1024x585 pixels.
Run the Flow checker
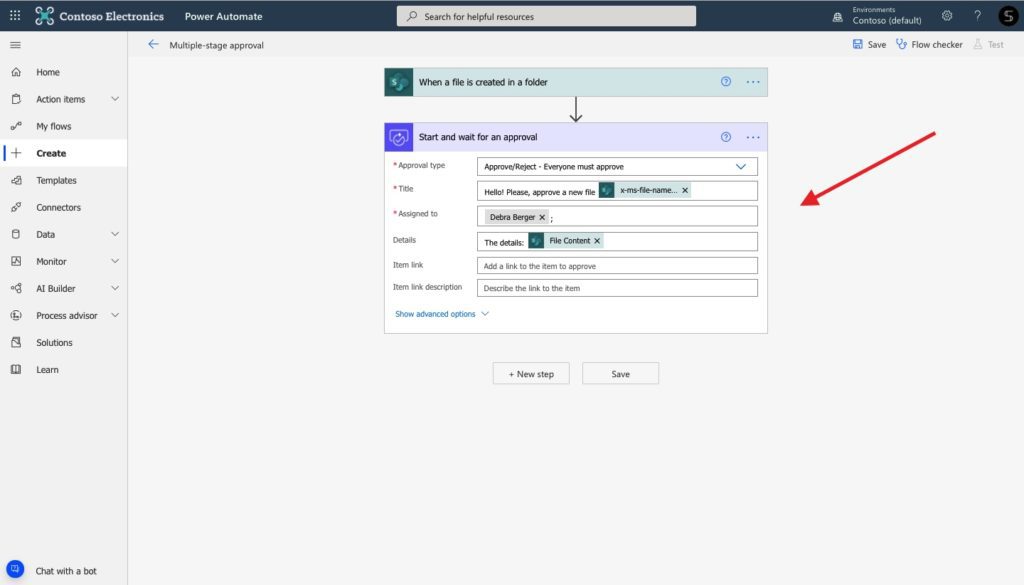coord(929,44)
